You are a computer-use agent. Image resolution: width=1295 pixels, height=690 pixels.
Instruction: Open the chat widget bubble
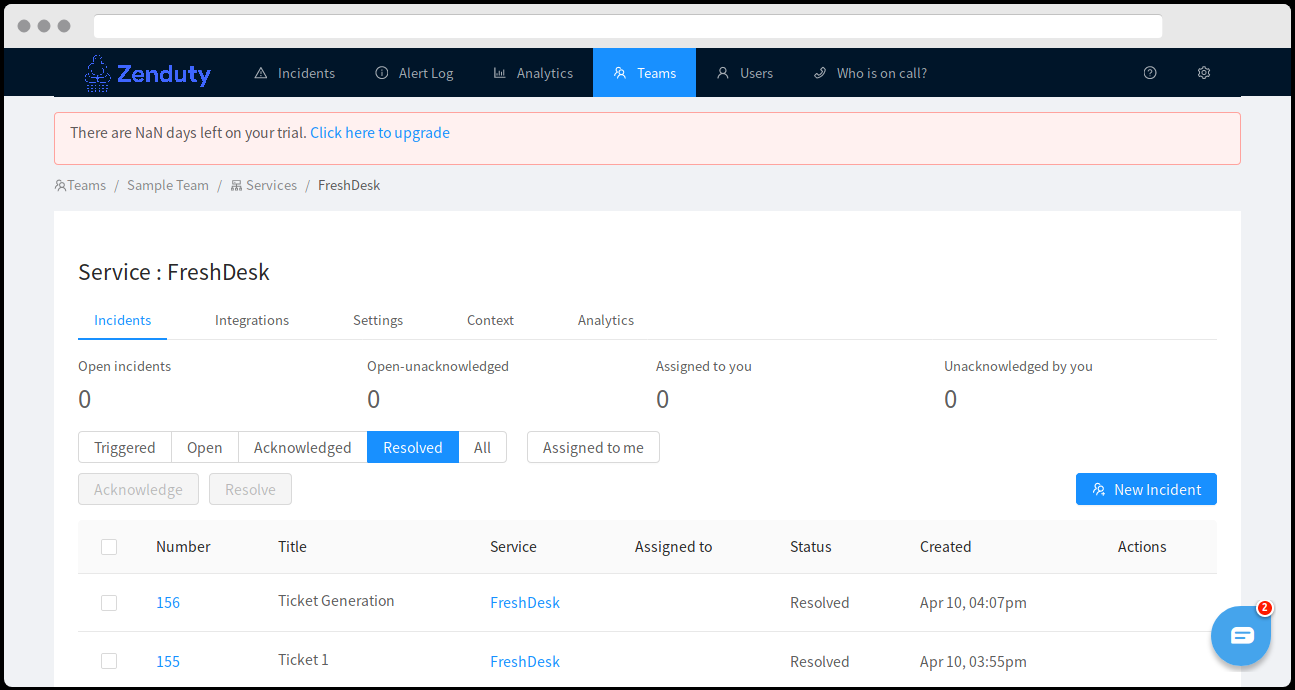coord(1241,635)
